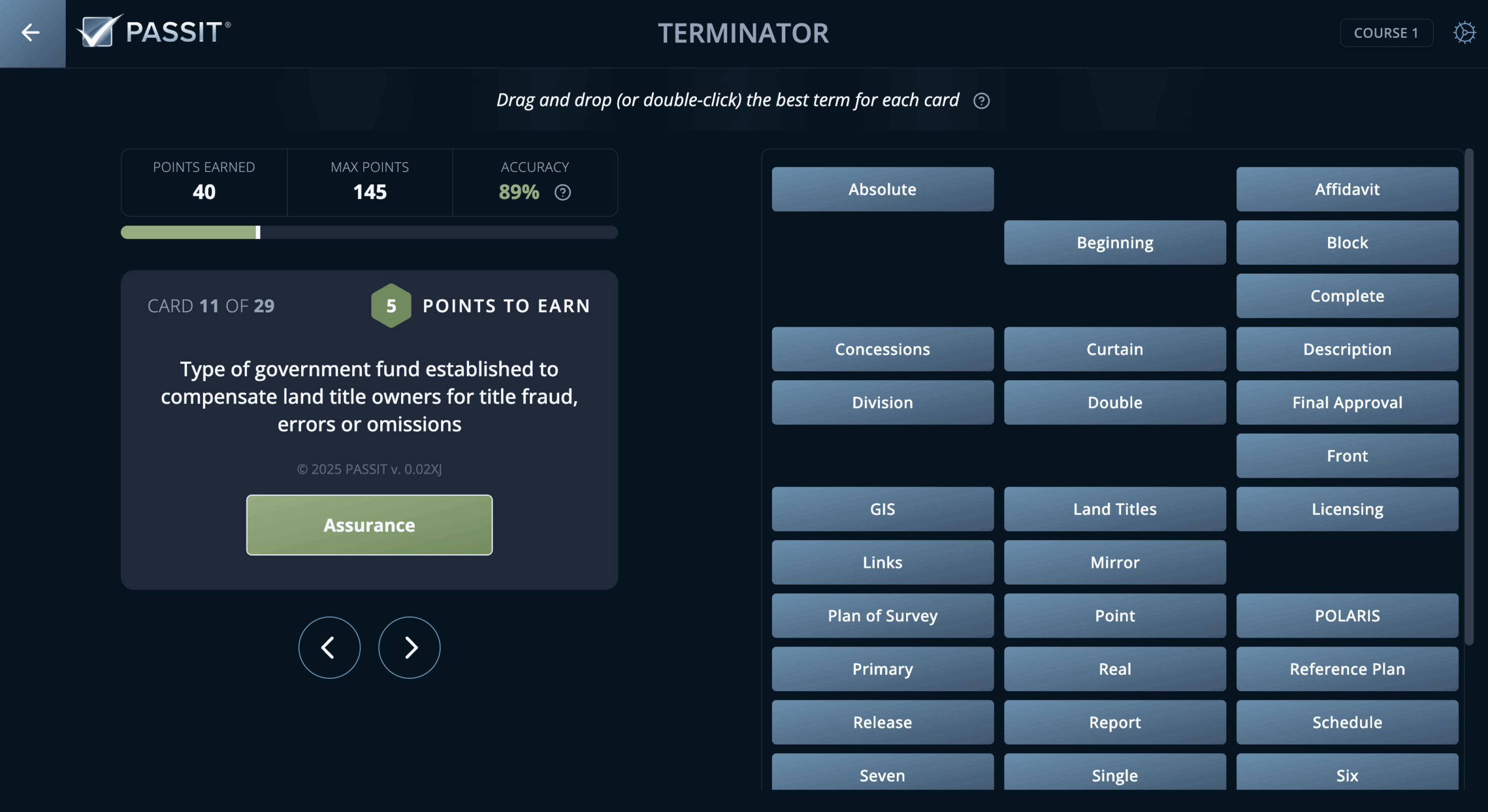Click the back arrow icon

pyautogui.click(x=31, y=33)
